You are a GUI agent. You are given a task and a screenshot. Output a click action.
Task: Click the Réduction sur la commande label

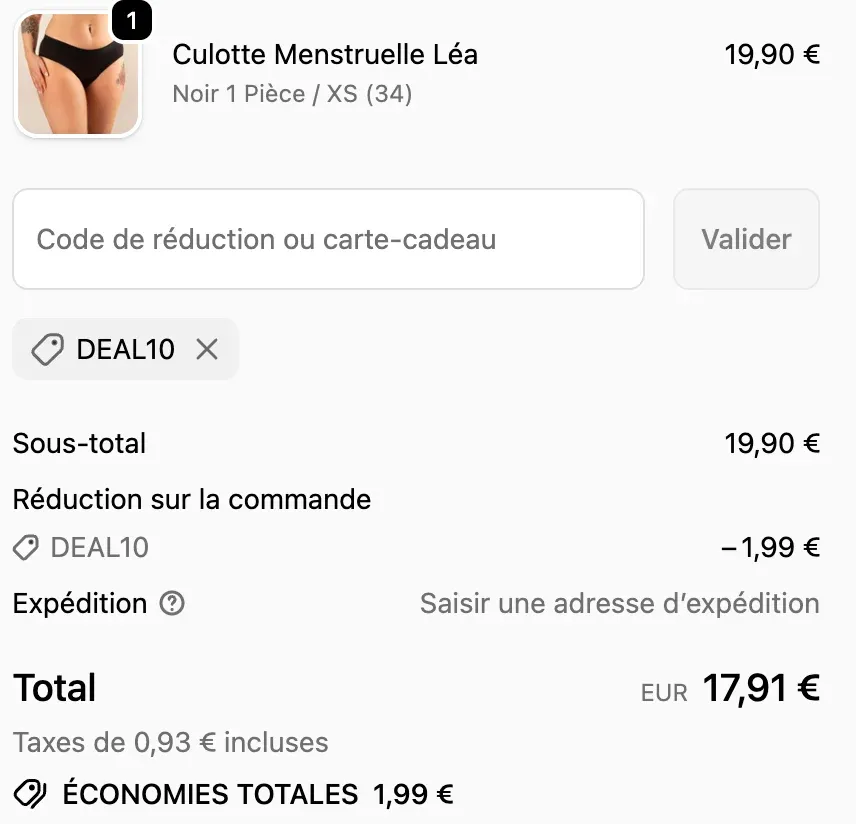(x=191, y=499)
